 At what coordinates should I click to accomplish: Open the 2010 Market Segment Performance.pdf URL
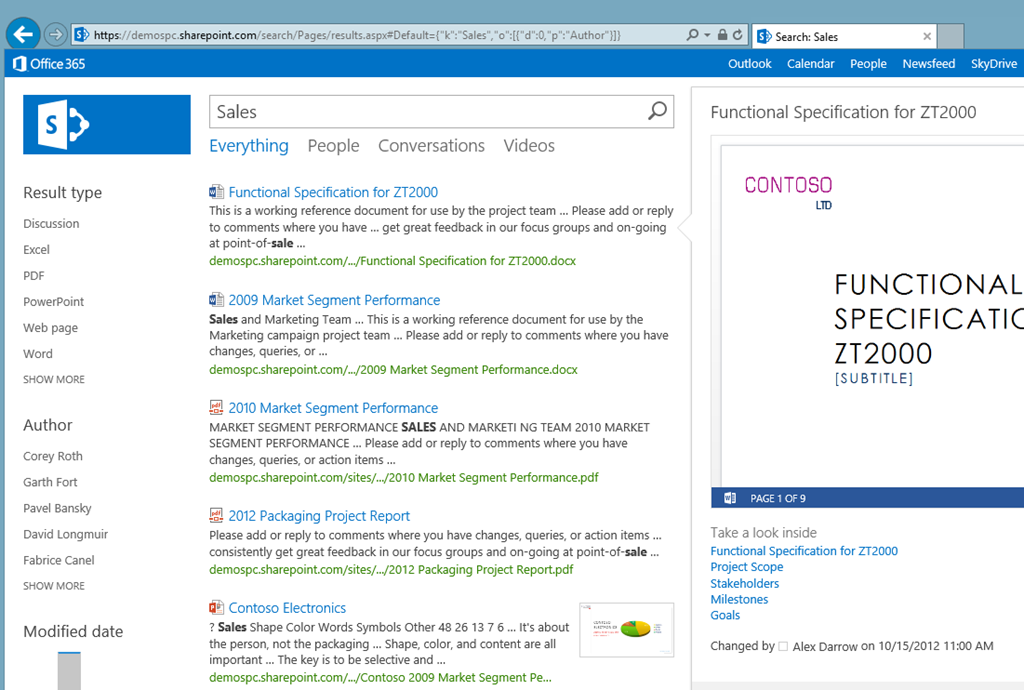404,477
